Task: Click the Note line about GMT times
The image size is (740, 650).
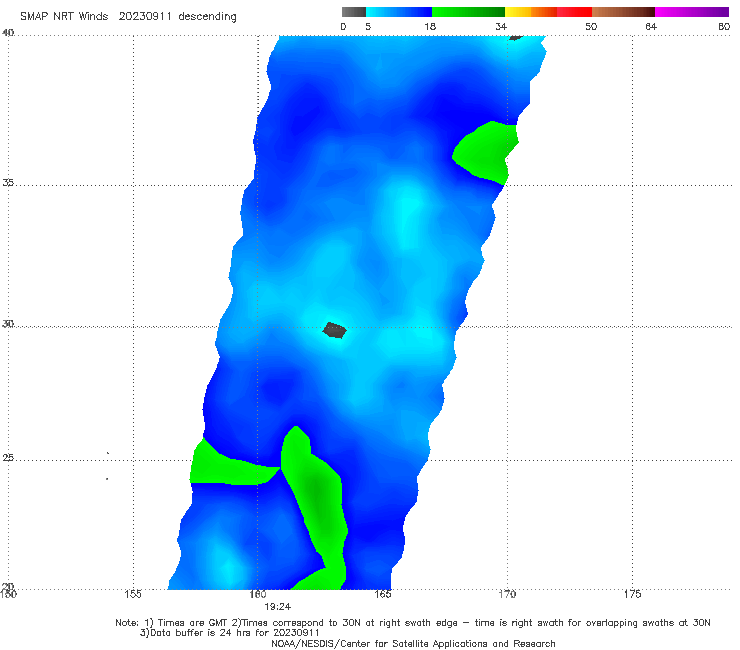Action: (x=413, y=623)
